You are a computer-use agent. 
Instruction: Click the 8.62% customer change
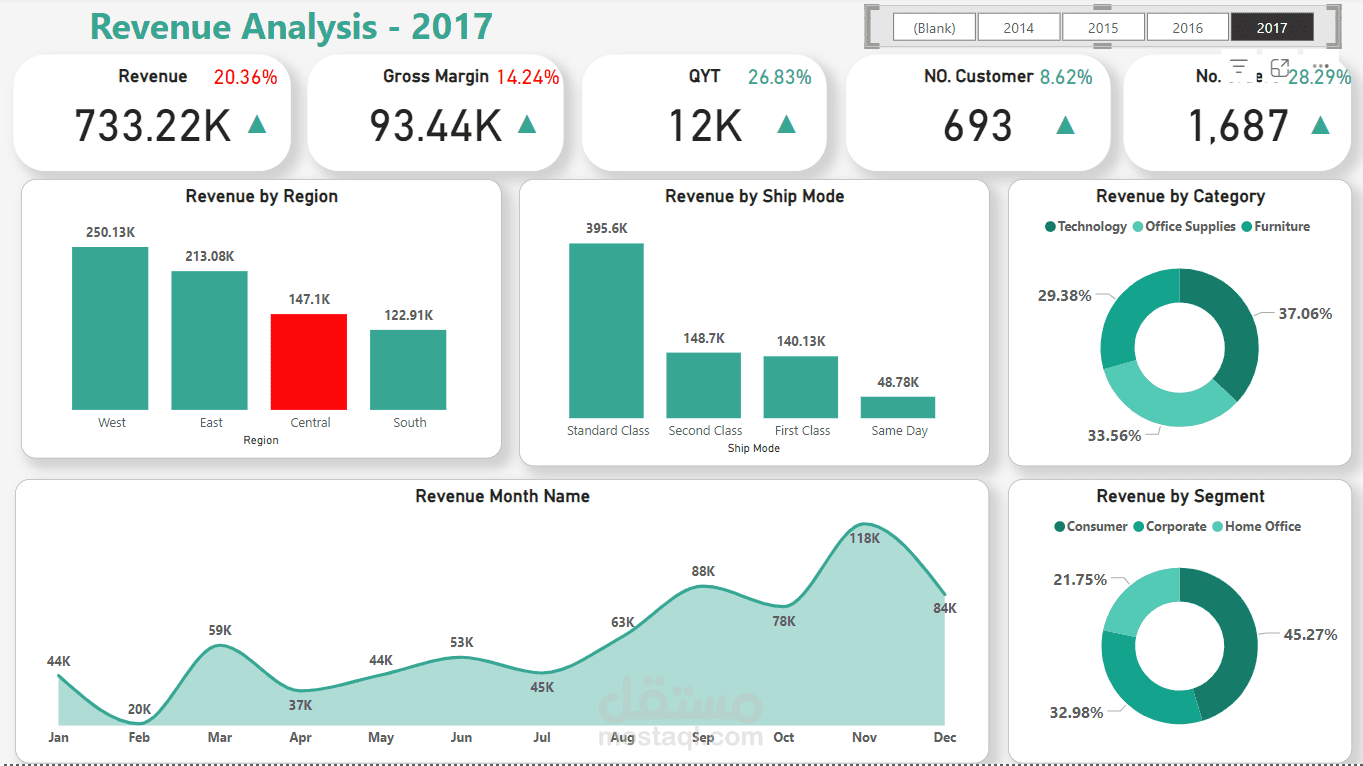1066,77
